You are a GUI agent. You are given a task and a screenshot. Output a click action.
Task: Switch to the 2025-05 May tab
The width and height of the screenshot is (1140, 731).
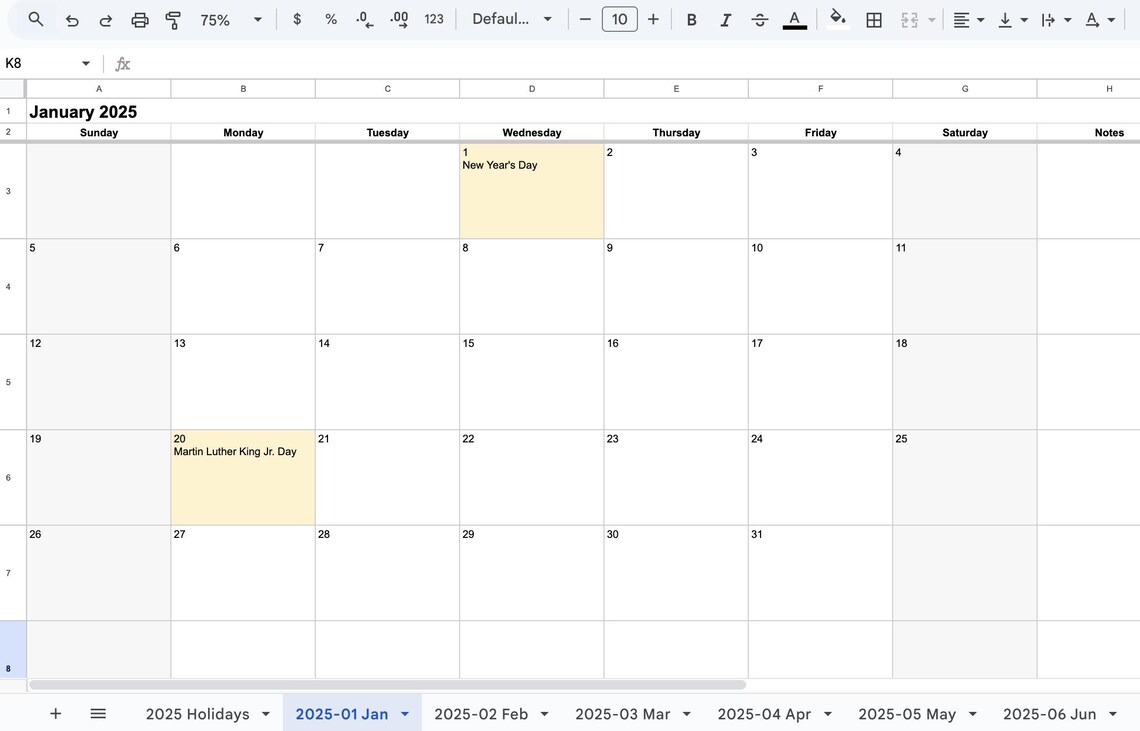click(x=907, y=714)
